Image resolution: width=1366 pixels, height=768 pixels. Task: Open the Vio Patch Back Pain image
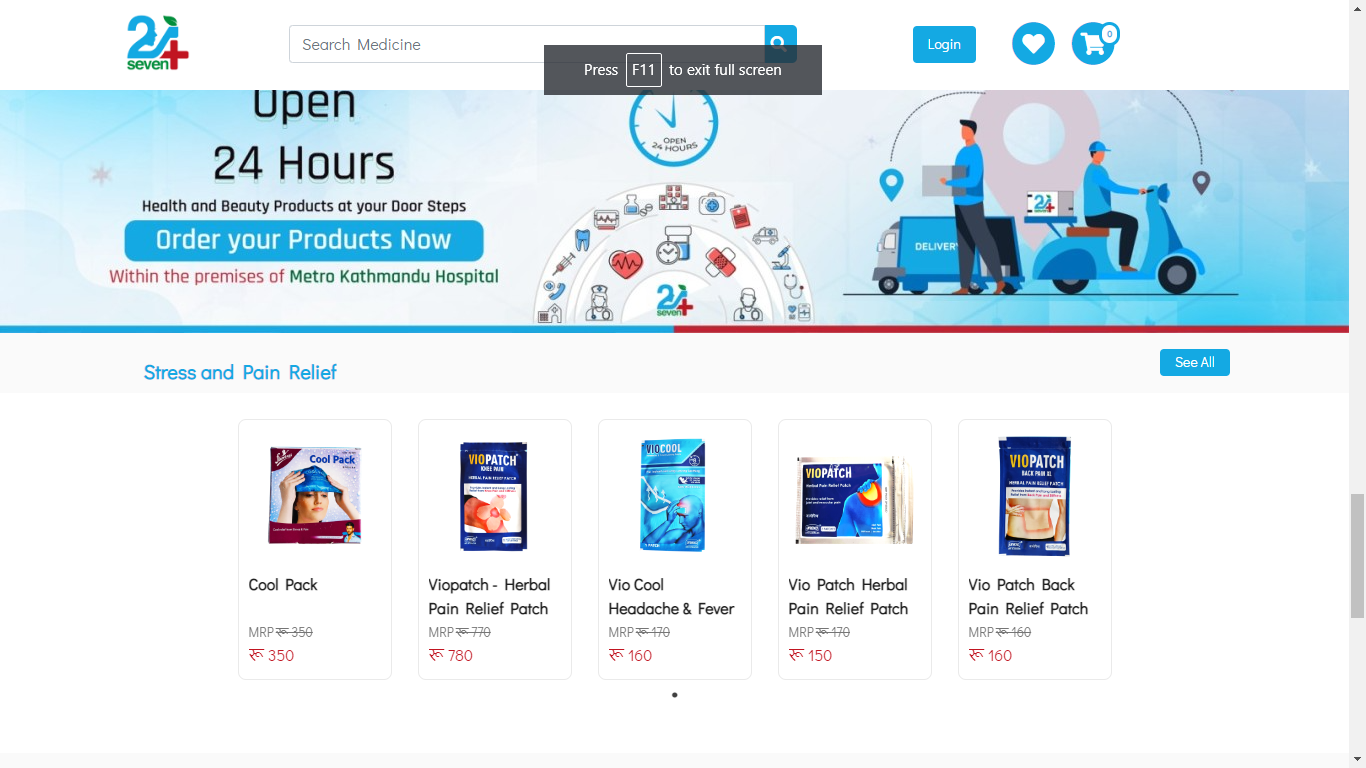click(1035, 496)
